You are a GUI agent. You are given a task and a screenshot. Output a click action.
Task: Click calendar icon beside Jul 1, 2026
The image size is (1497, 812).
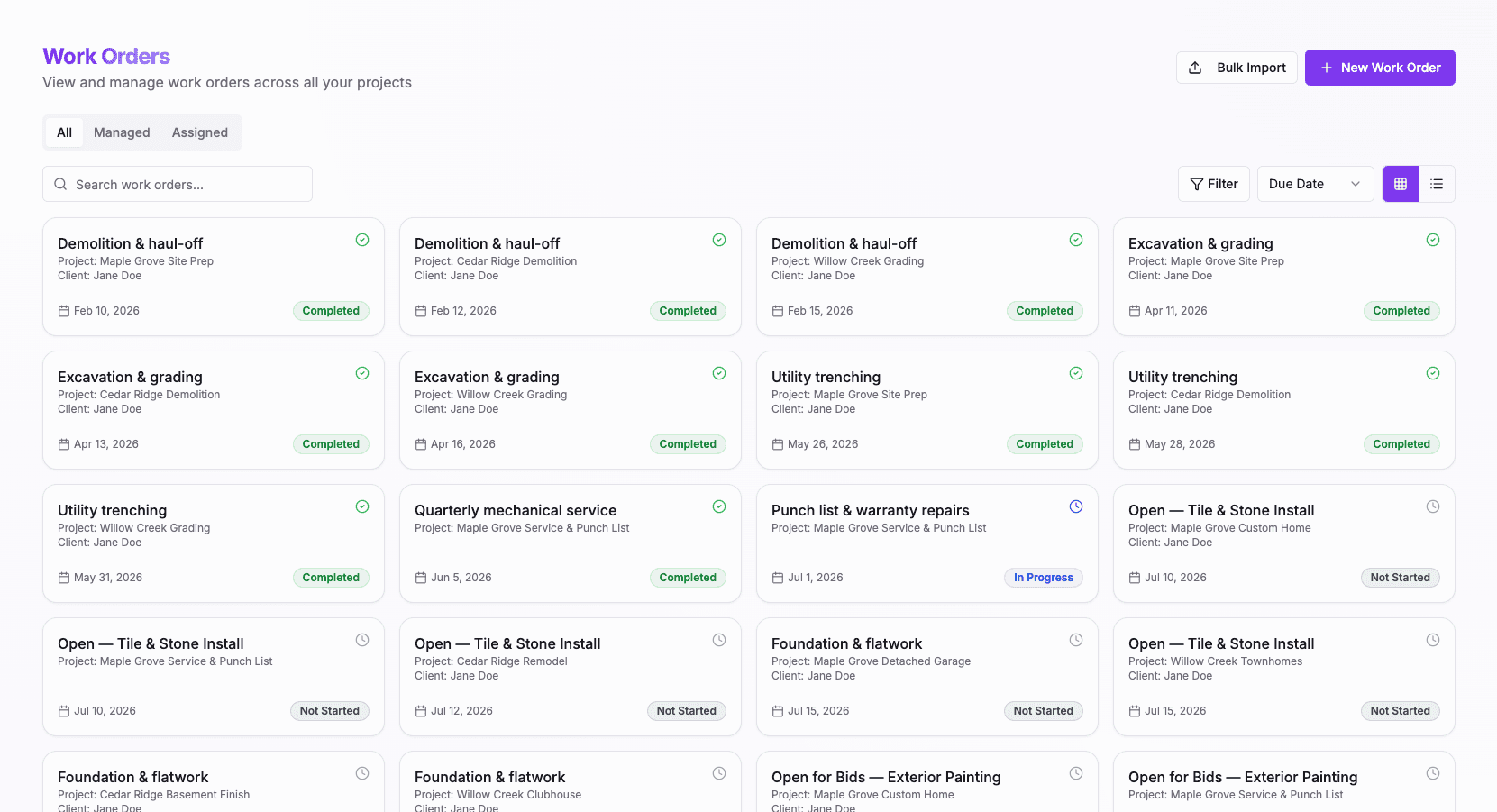pos(778,578)
